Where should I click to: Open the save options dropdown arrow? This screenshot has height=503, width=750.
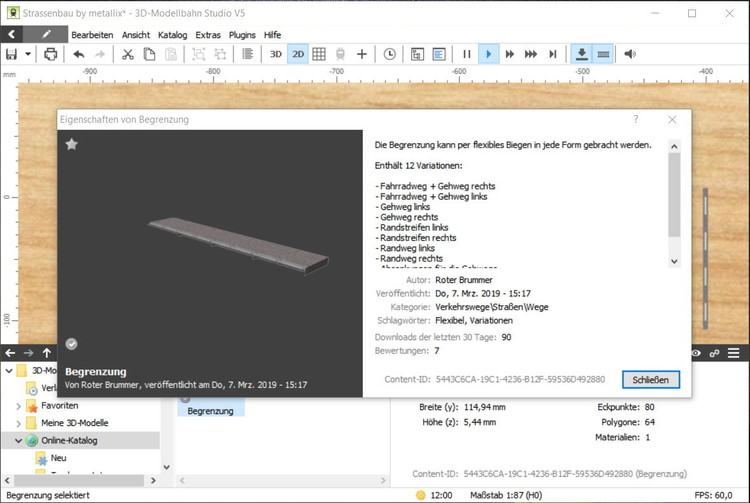[x=28, y=54]
